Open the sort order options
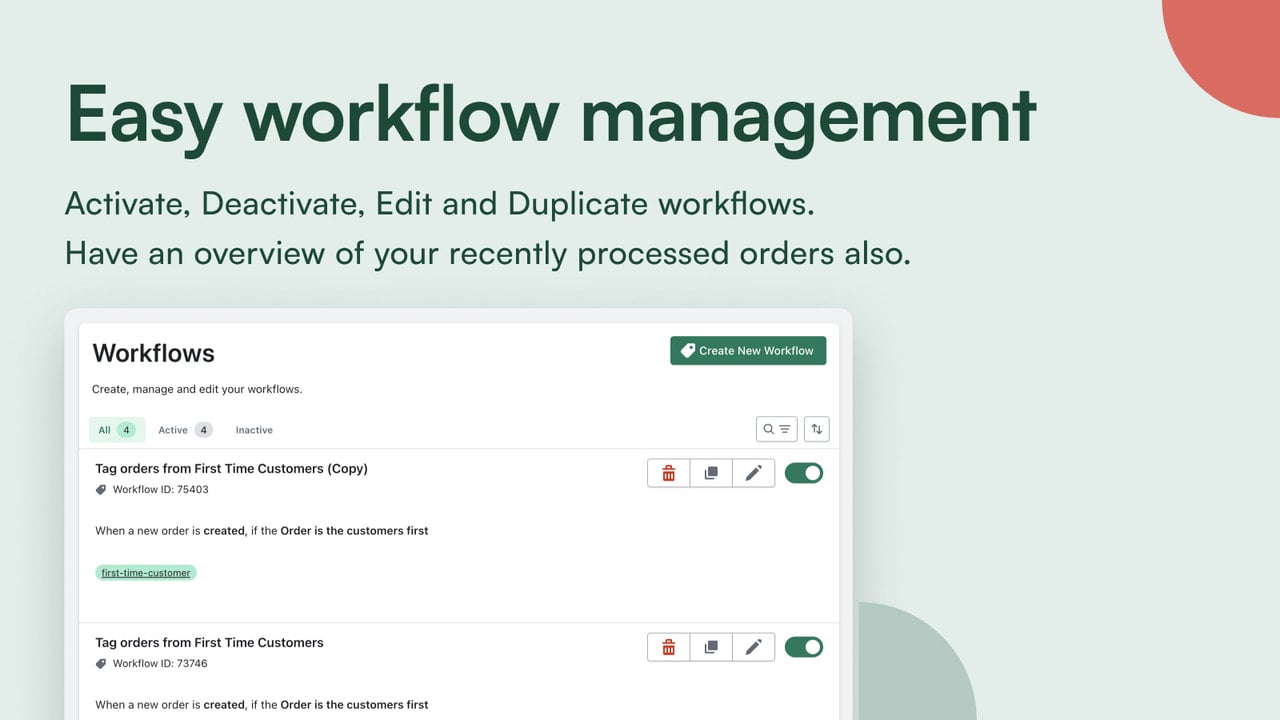Image resolution: width=1280 pixels, height=720 pixels. (817, 429)
